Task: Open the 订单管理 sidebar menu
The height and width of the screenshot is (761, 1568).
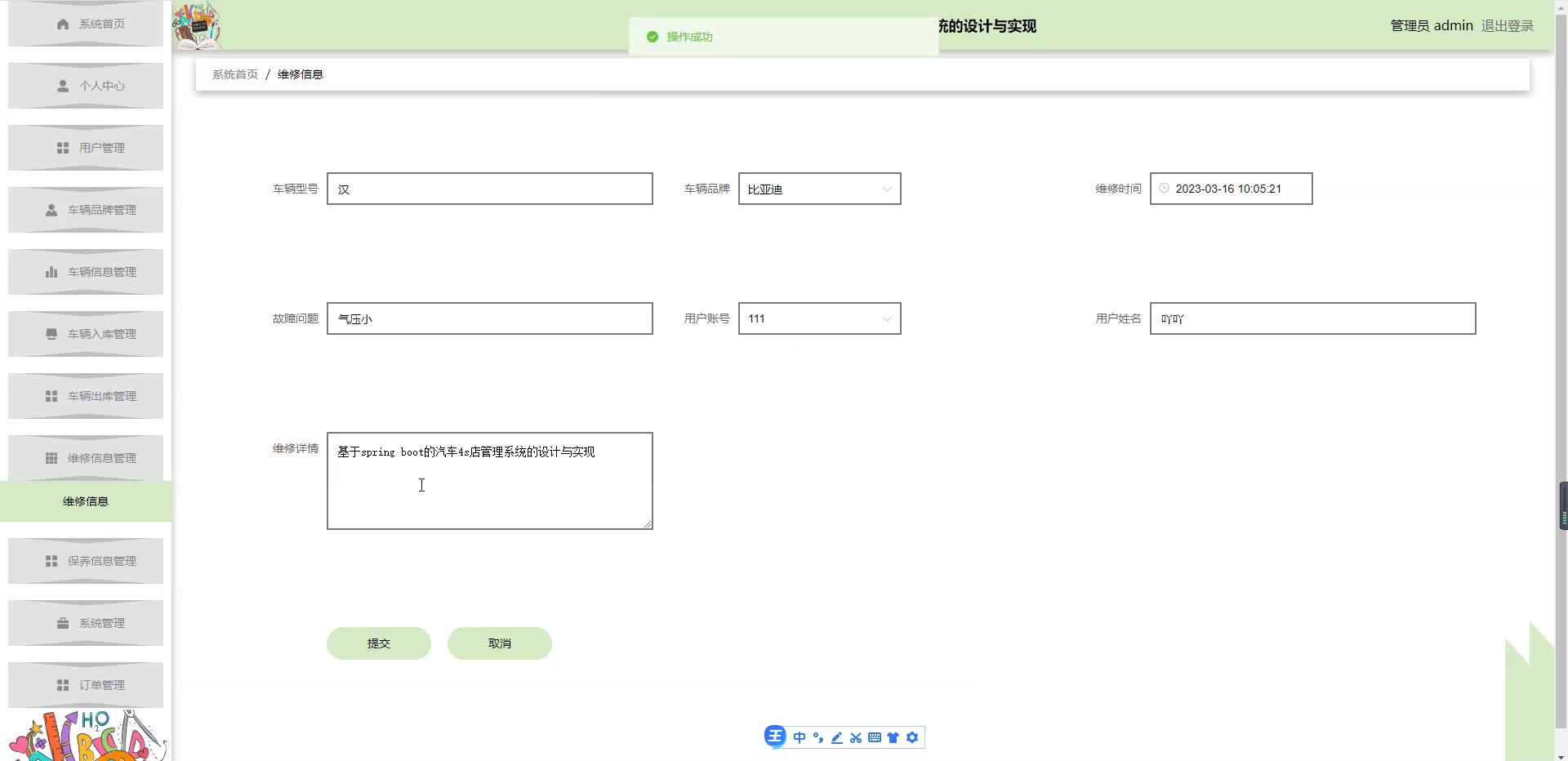Action: point(85,684)
